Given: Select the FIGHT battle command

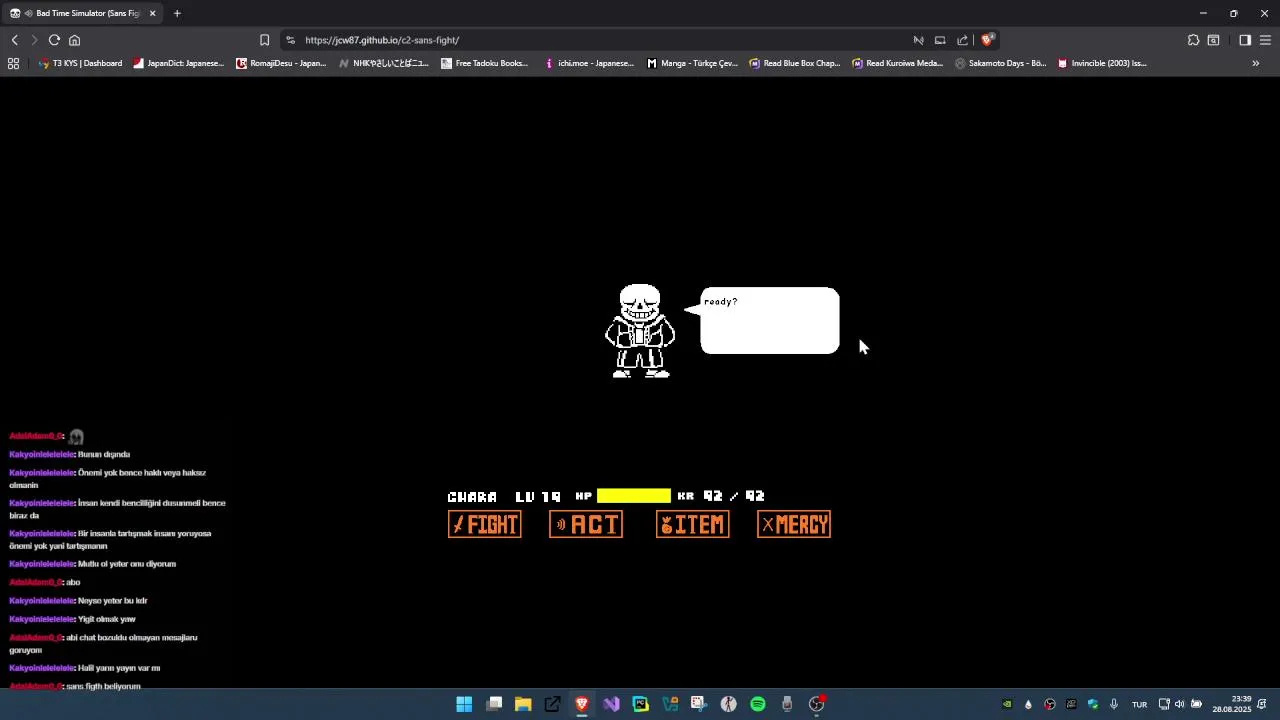Looking at the screenshot, I should pyautogui.click(x=485, y=525).
